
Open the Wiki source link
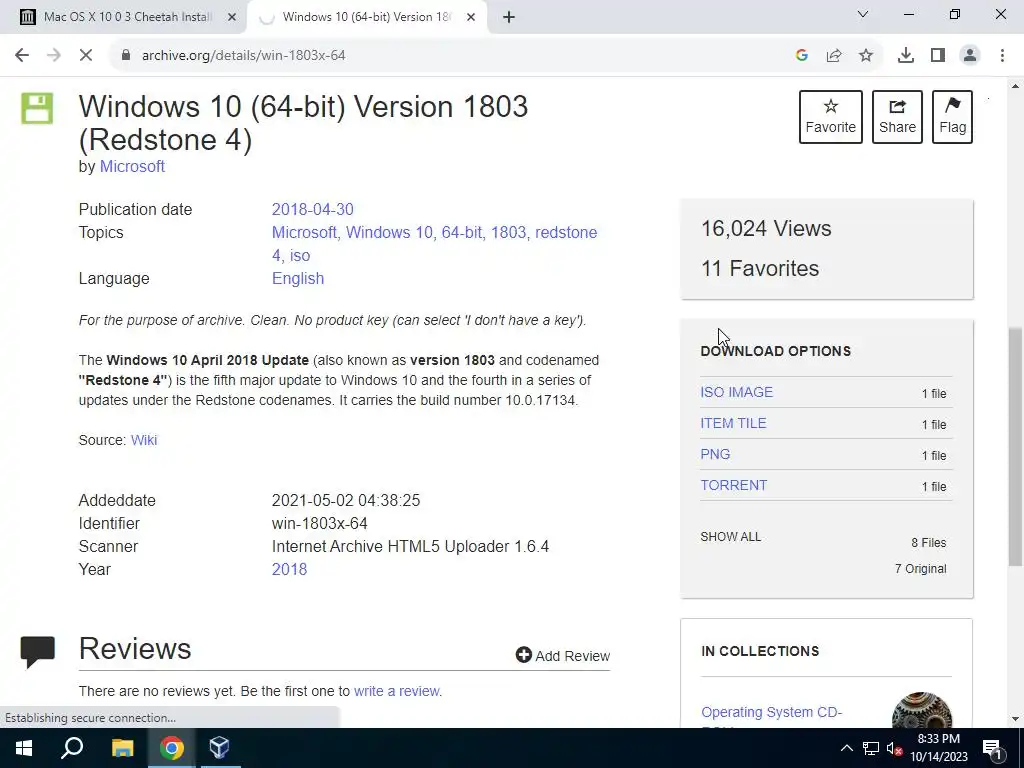pyautogui.click(x=144, y=440)
